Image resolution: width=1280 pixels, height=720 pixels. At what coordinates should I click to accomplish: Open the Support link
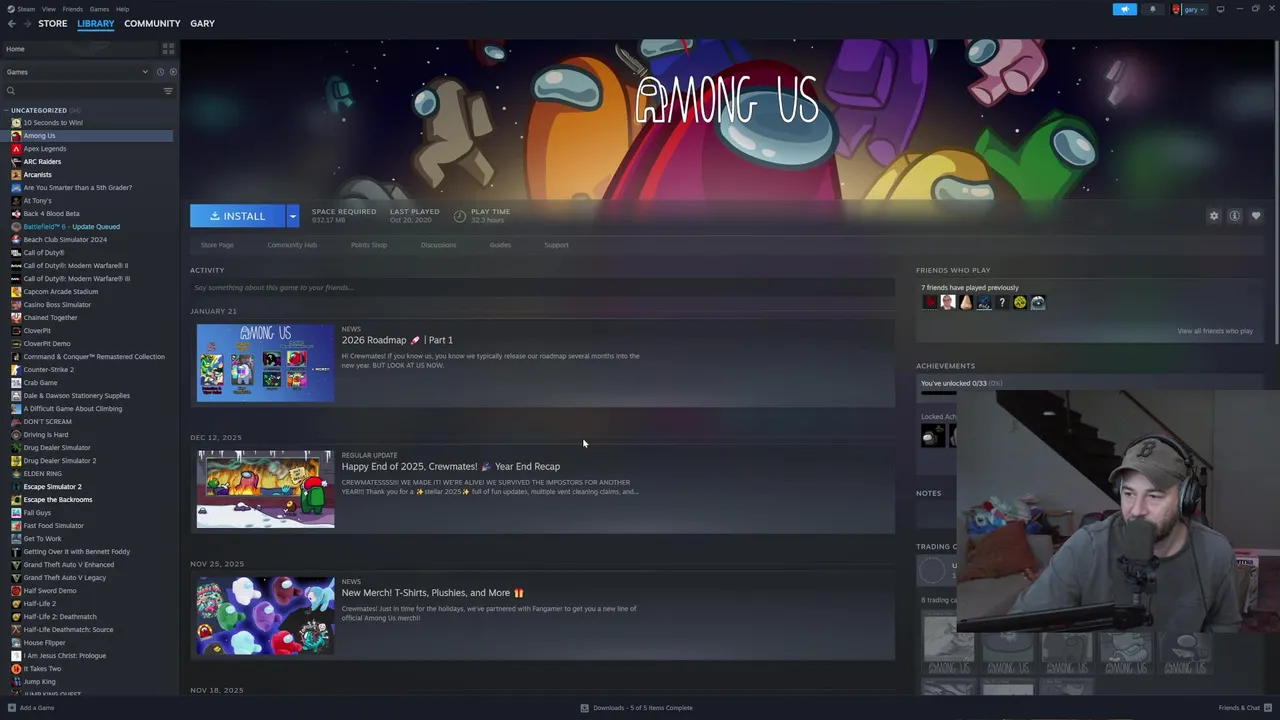(556, 245)
